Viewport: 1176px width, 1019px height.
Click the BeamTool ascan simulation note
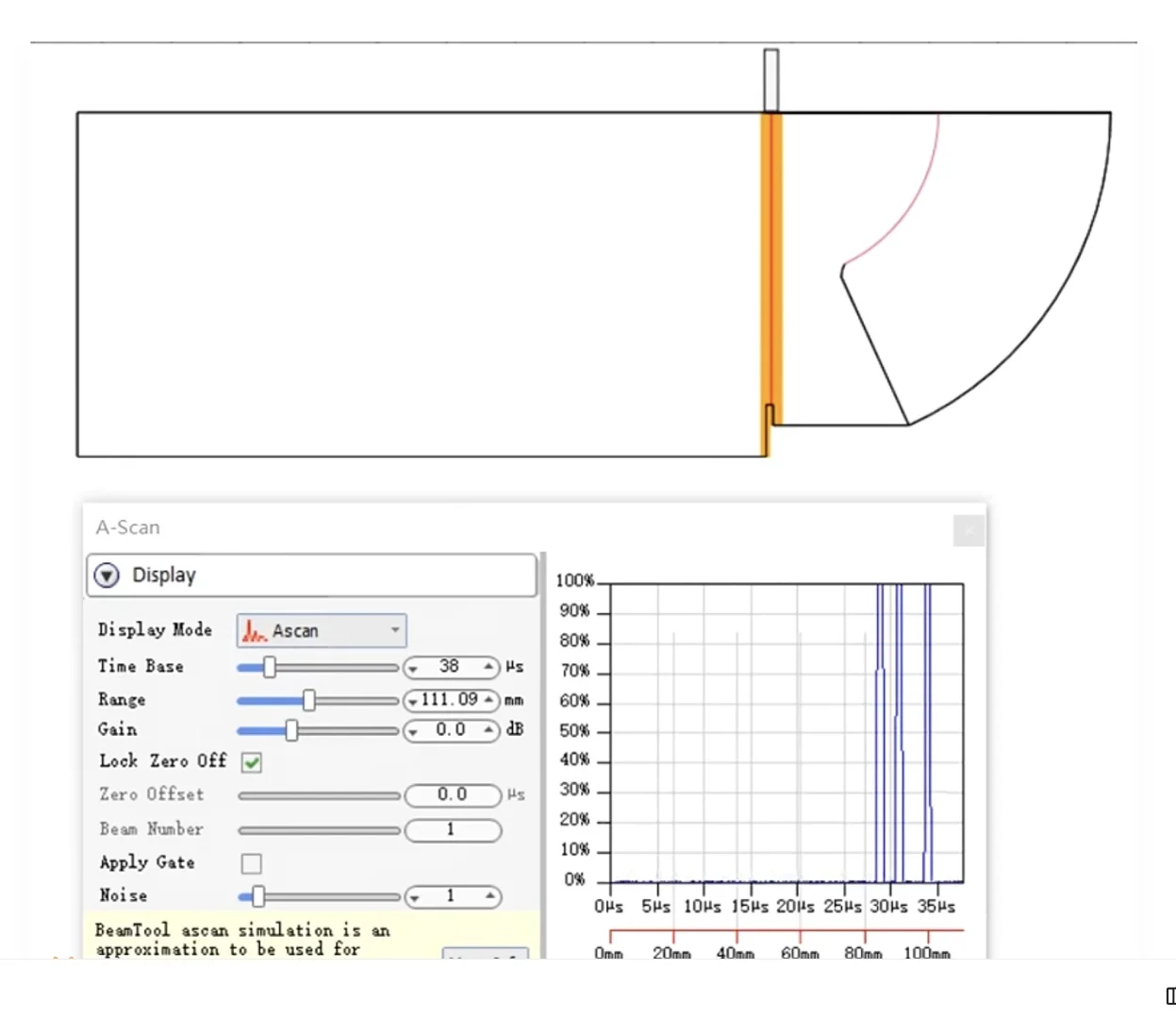point(242,940)
